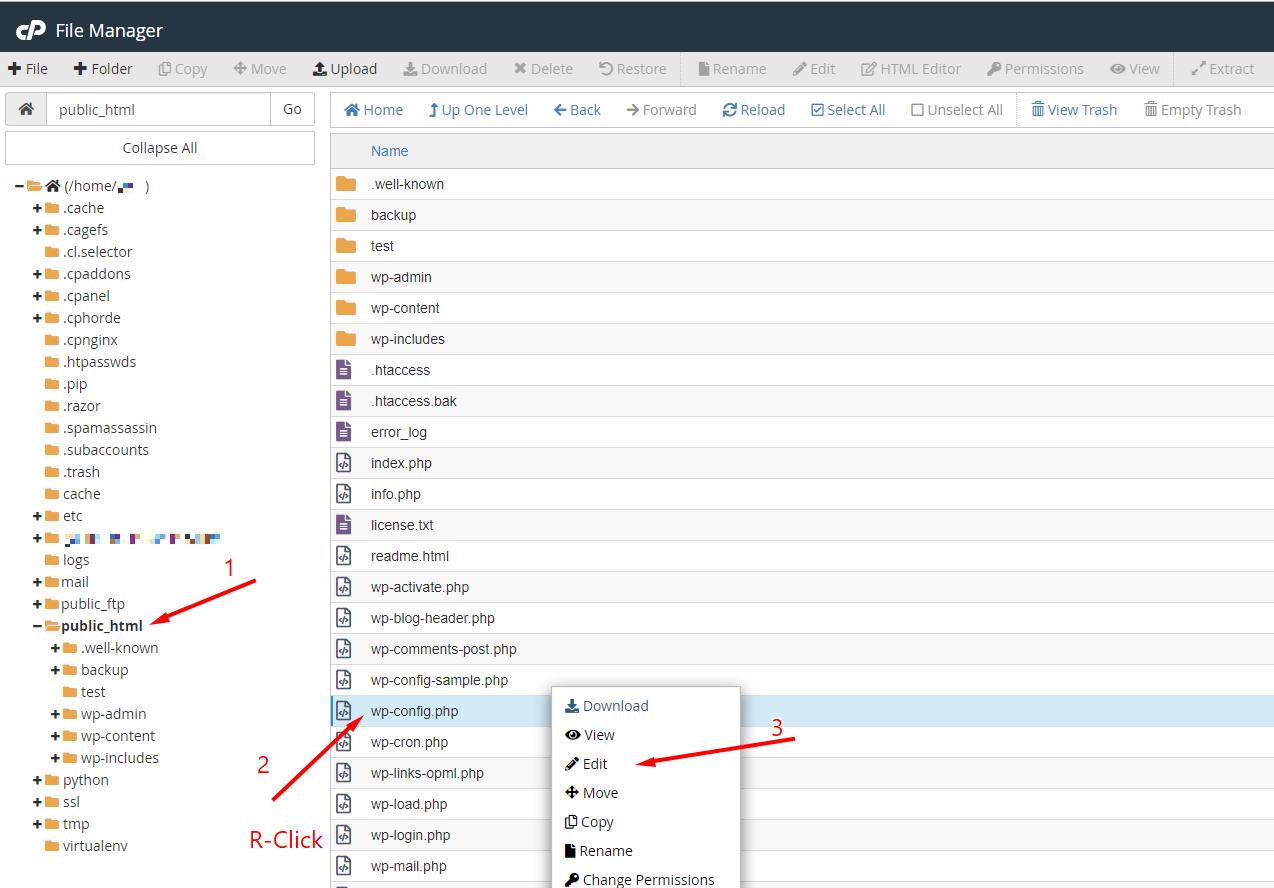Click the toolbar Rename button
This screenshot has width=1274, height=888.
point(732,69)
